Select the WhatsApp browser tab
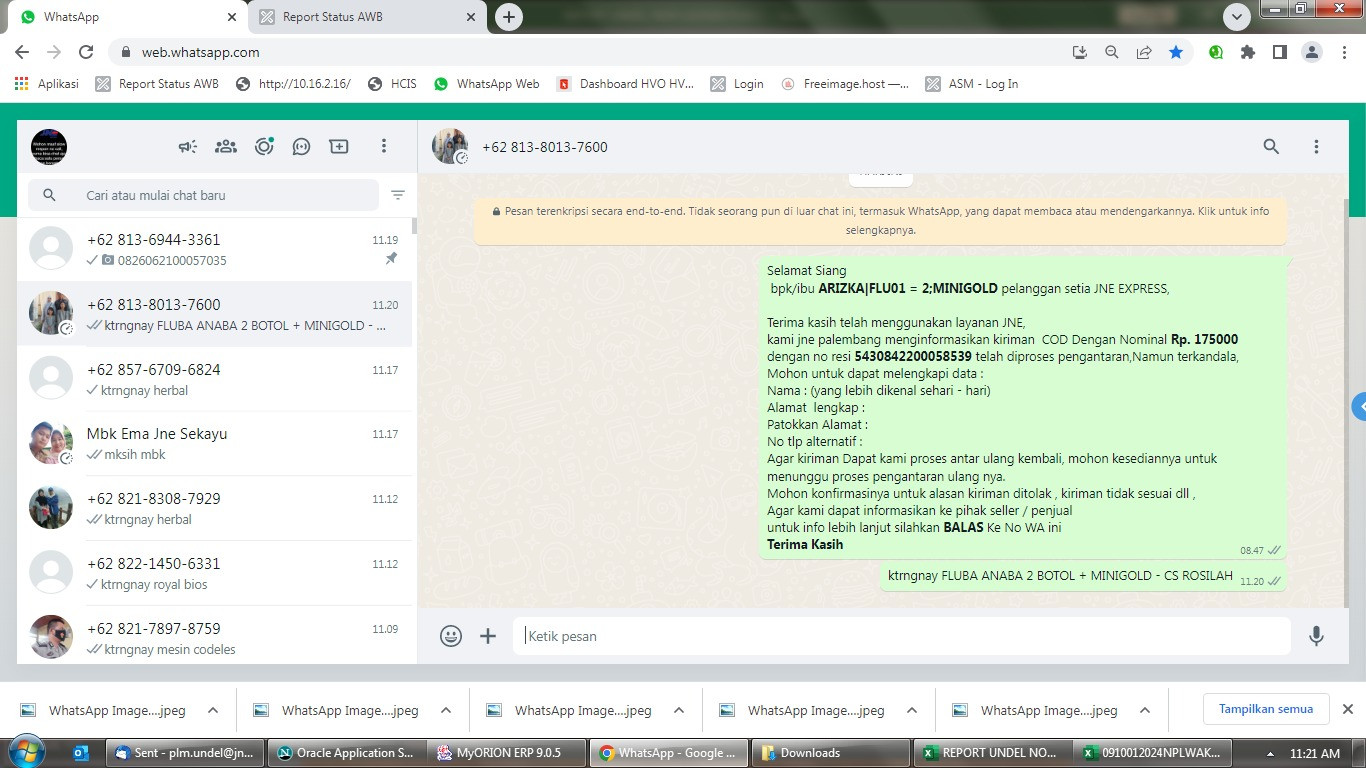This screenshot has width=1366, height=768. (128, 17)
